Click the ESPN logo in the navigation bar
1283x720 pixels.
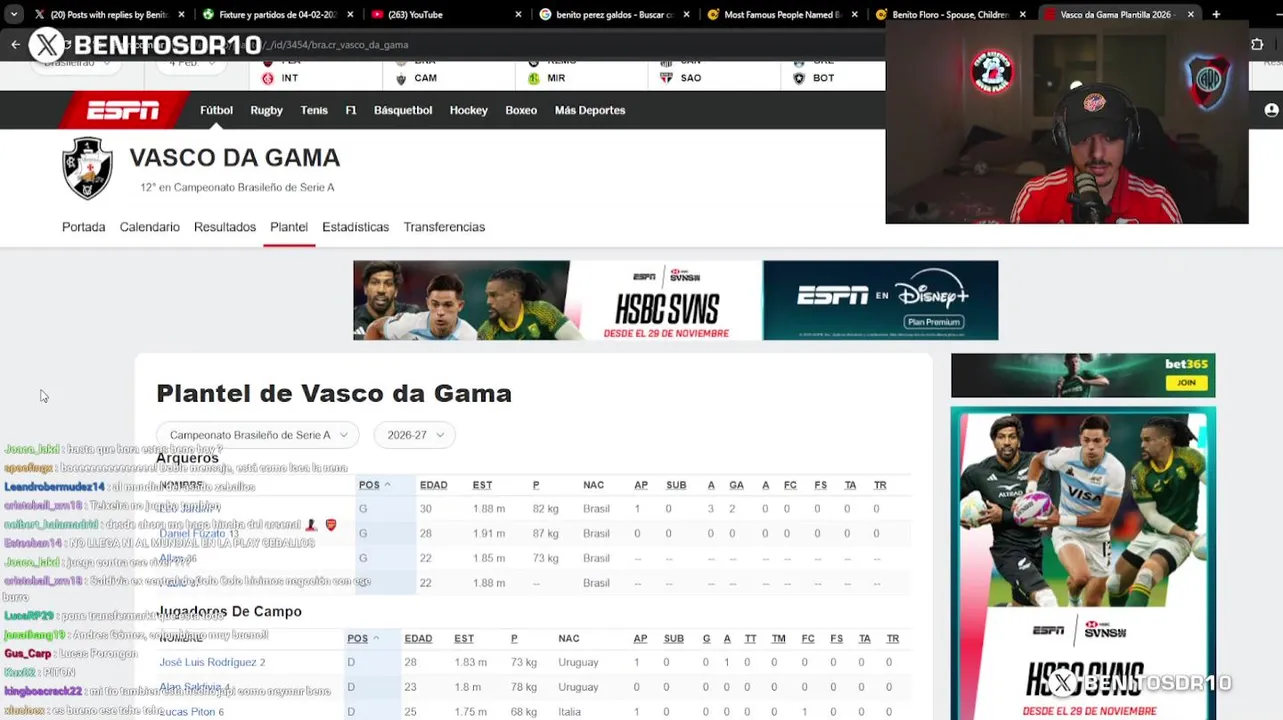pyautogui.click(x=123, y=110)
